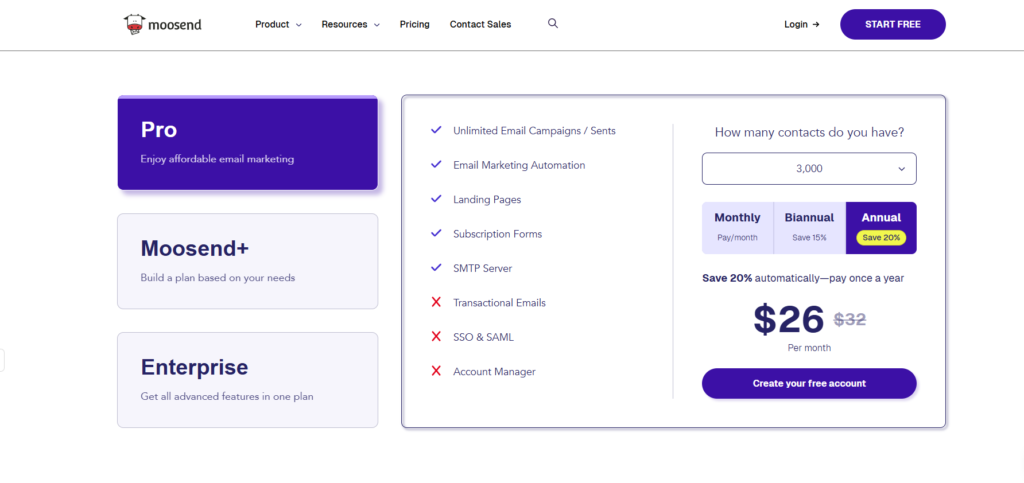Select the Moosend+ plan card
This screenshot has height=483, width=1024.
[x=248, y=261]
